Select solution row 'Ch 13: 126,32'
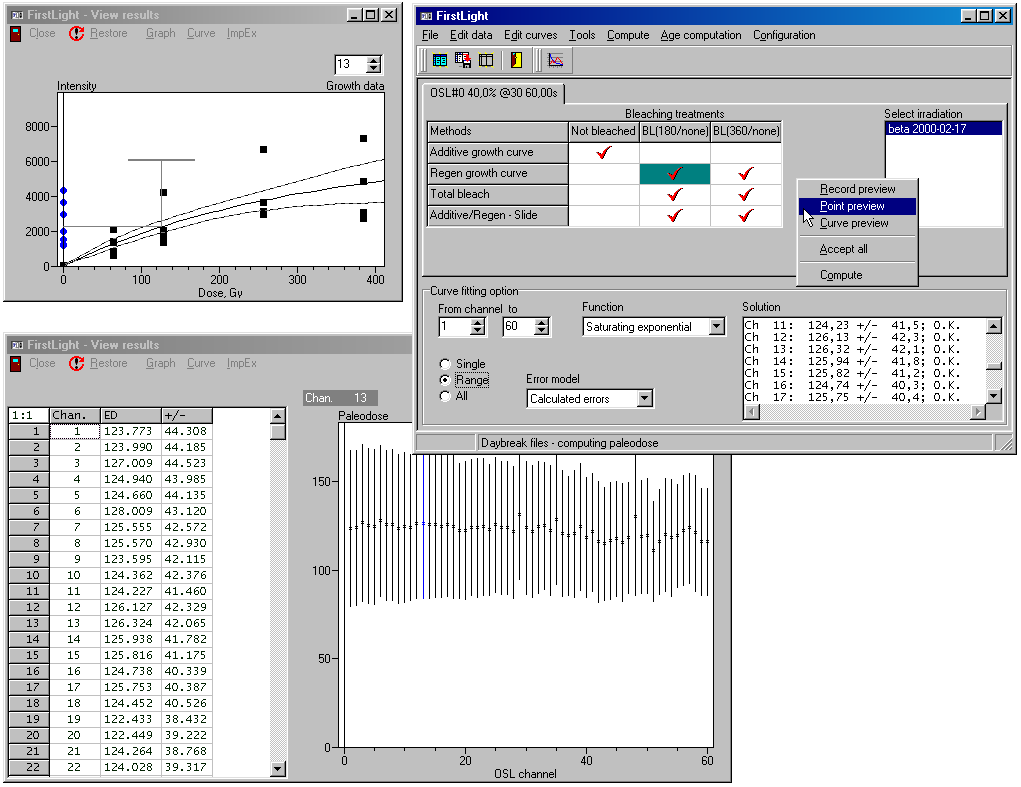Screen dimensions: 1021x787 point(852,349)
